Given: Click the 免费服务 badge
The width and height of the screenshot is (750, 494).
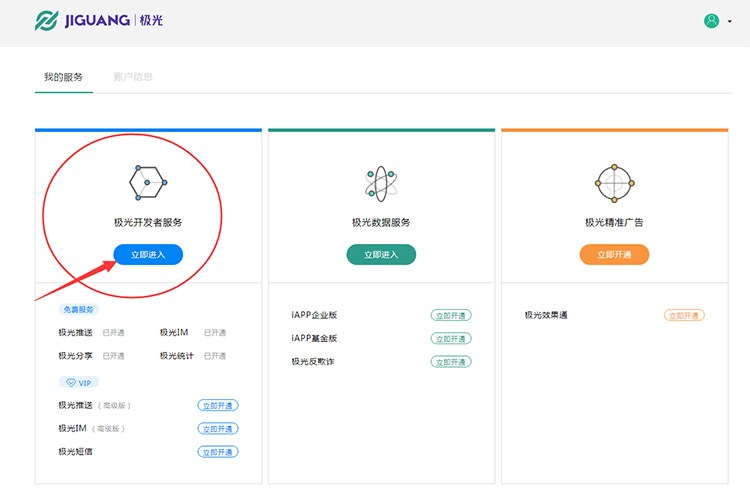Looking at the screenshot, I should [79, 309].
